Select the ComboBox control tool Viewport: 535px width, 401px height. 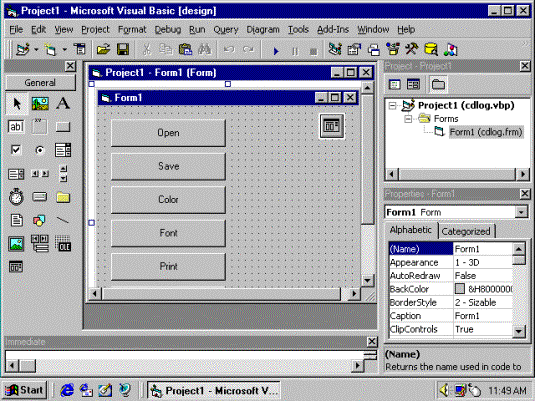(x=63, y=150)
